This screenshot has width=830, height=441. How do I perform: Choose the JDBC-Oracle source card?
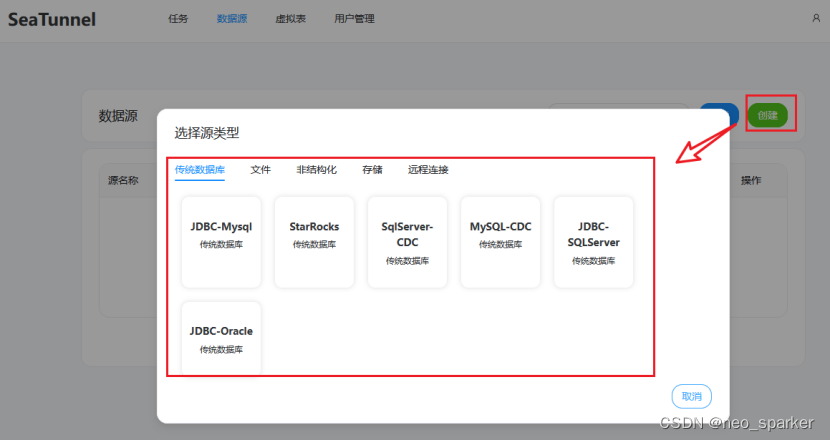(221, 338)
